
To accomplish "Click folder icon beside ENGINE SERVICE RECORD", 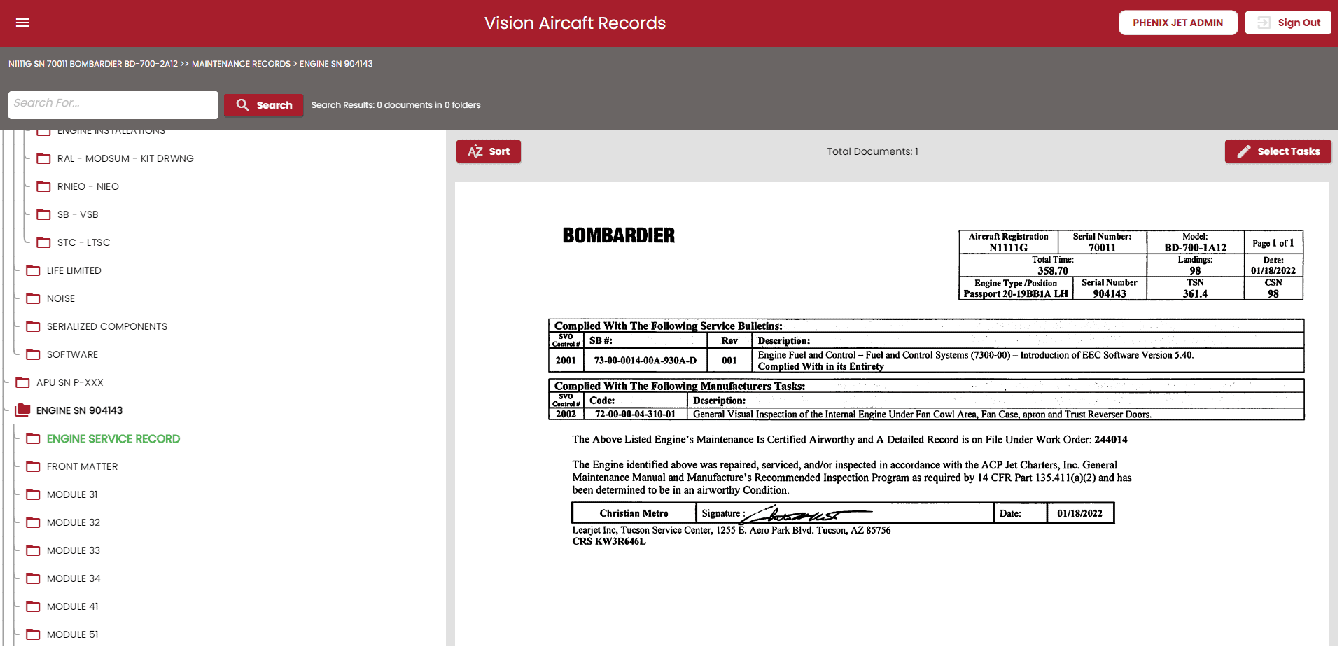I will [33, 439].
